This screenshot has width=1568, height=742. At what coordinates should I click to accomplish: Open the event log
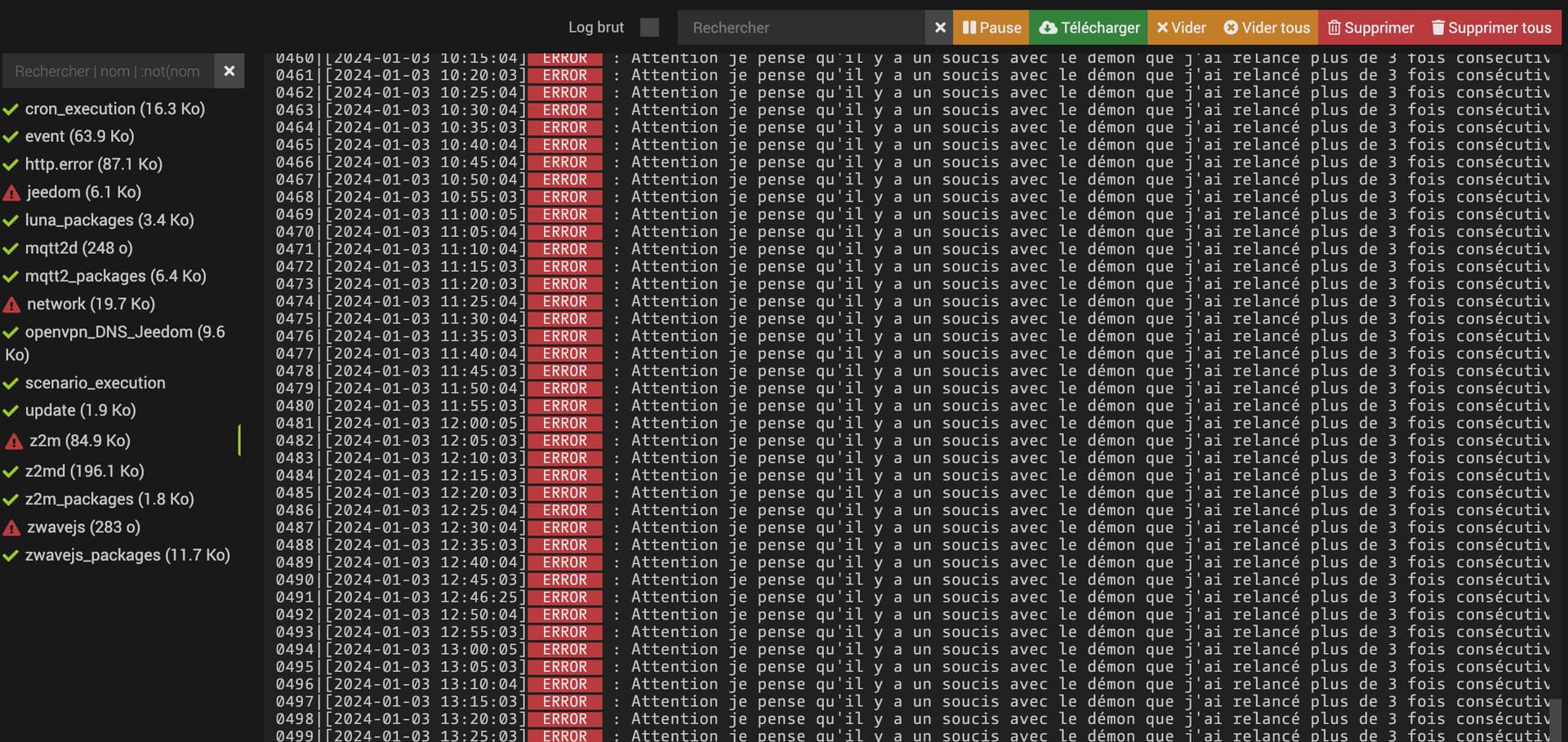pyautogui.click(x=79, y=136)
